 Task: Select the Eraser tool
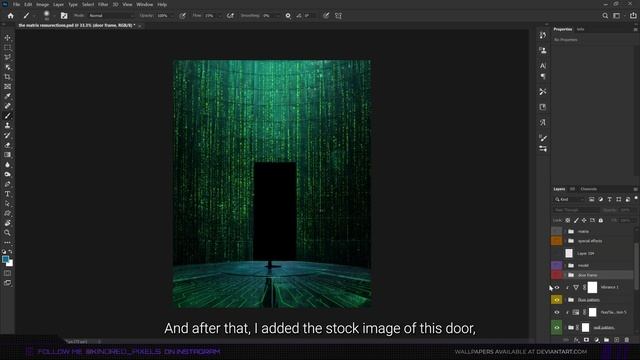[x=7, y=145]
